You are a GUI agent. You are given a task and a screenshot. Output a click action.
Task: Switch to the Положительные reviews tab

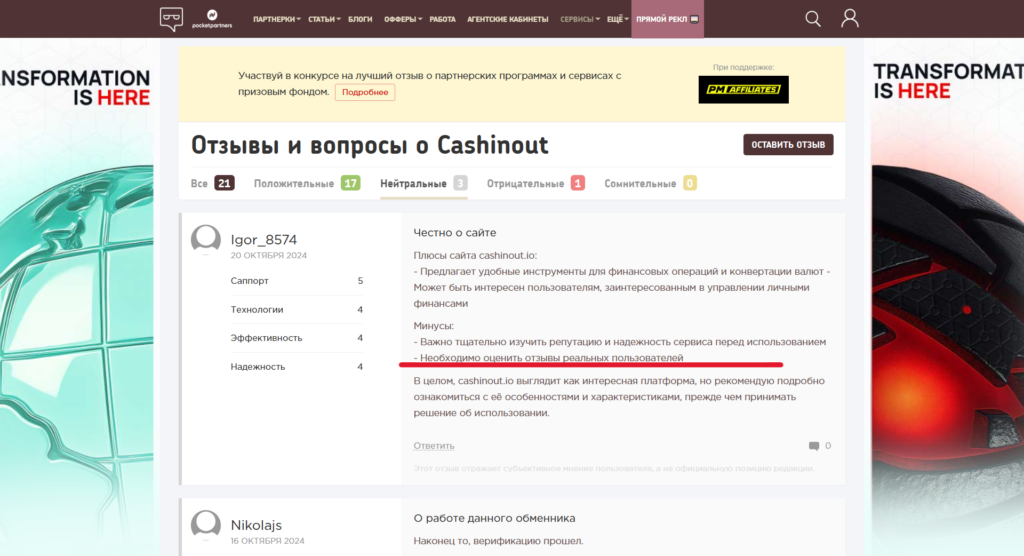307,184
